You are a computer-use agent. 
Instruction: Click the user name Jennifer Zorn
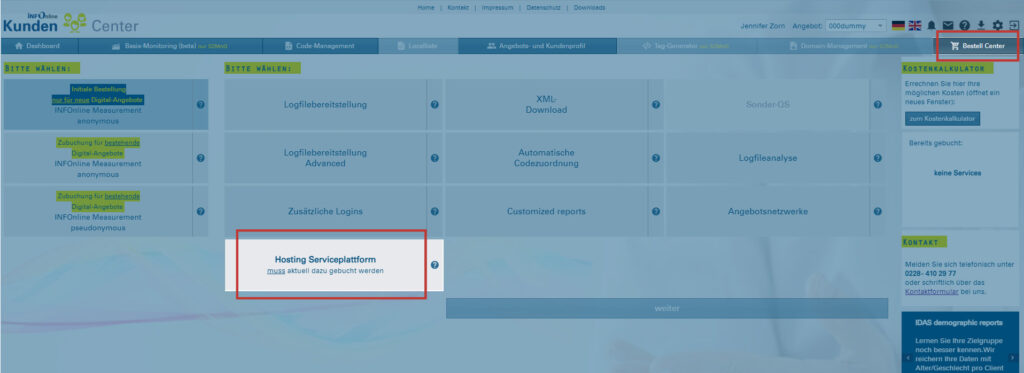[x=763, y=26]
